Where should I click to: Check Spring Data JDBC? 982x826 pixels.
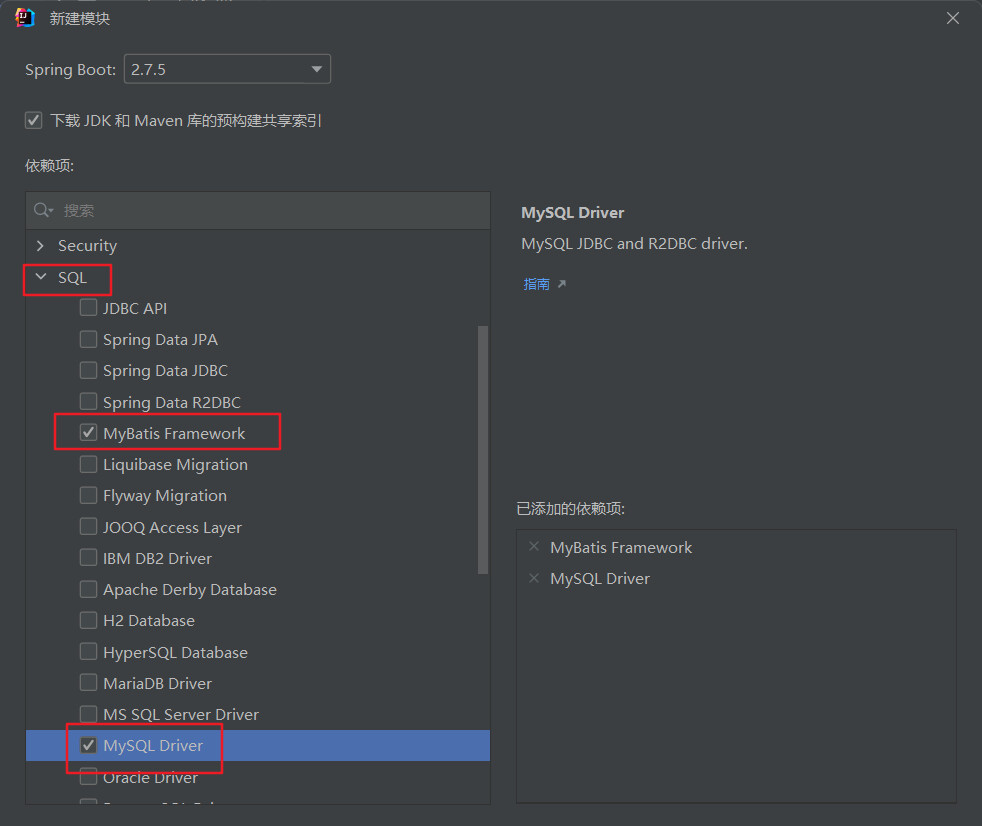pos(88,370)
